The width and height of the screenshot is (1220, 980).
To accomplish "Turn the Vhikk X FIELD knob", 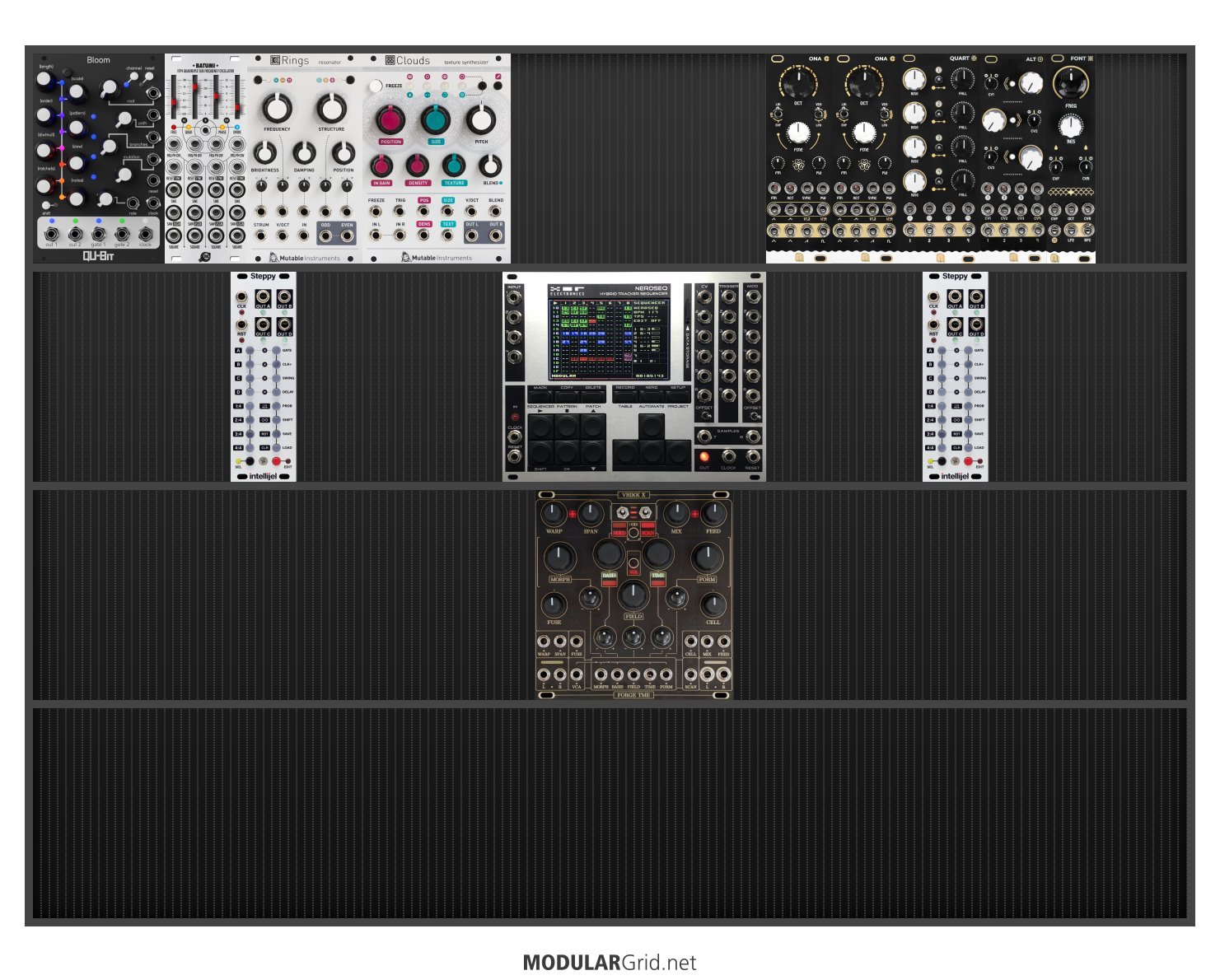I will click(633, 596).
